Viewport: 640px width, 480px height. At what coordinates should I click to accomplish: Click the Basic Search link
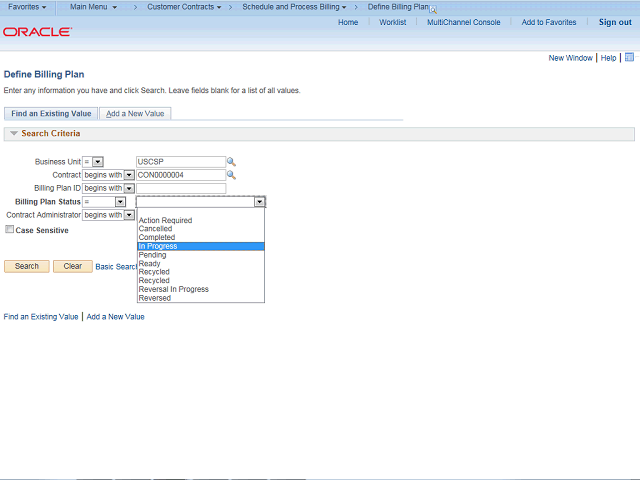116,267
